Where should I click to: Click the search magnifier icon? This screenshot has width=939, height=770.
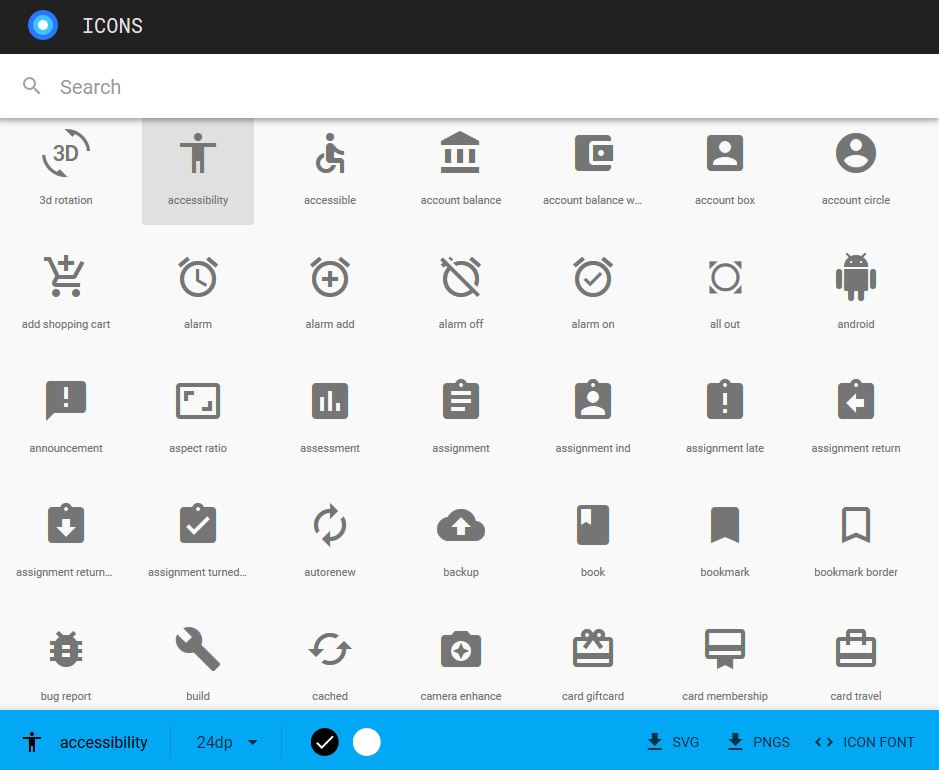tap(31, 86)
